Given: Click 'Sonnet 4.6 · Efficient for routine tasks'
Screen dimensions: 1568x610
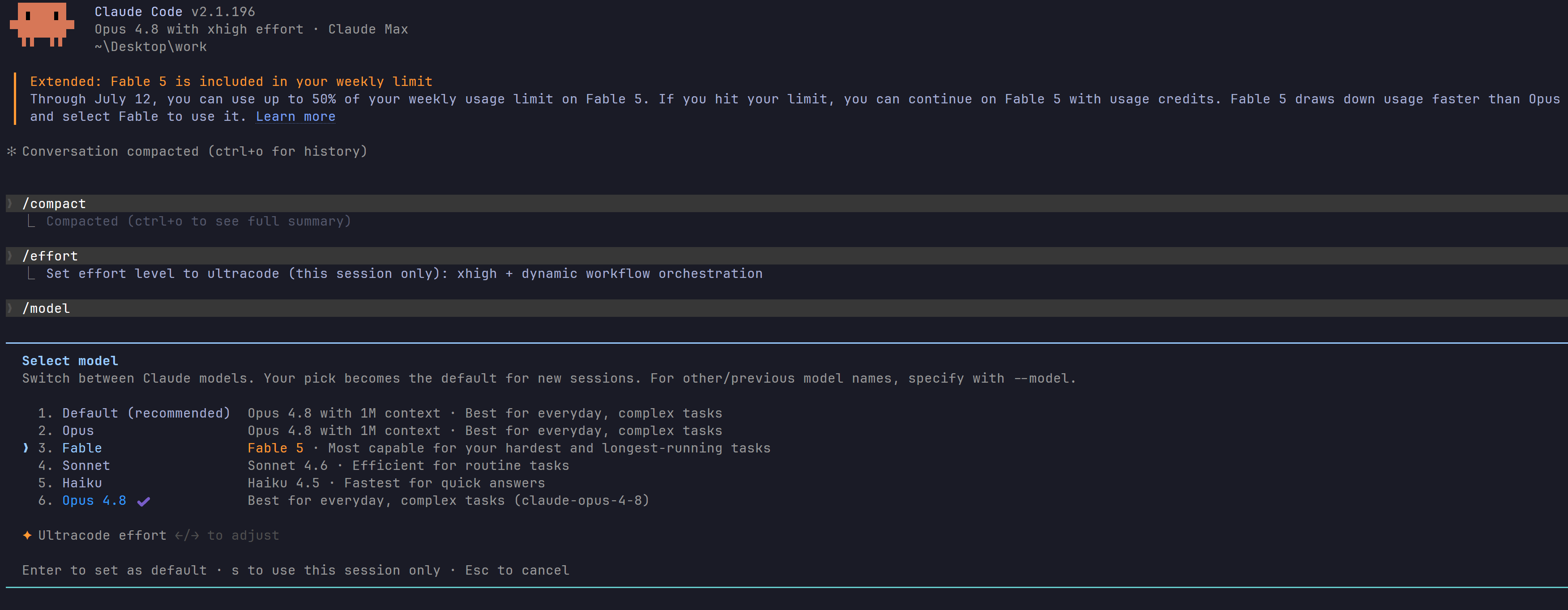Looking at the screenshot, I should [x=408, y=465].
